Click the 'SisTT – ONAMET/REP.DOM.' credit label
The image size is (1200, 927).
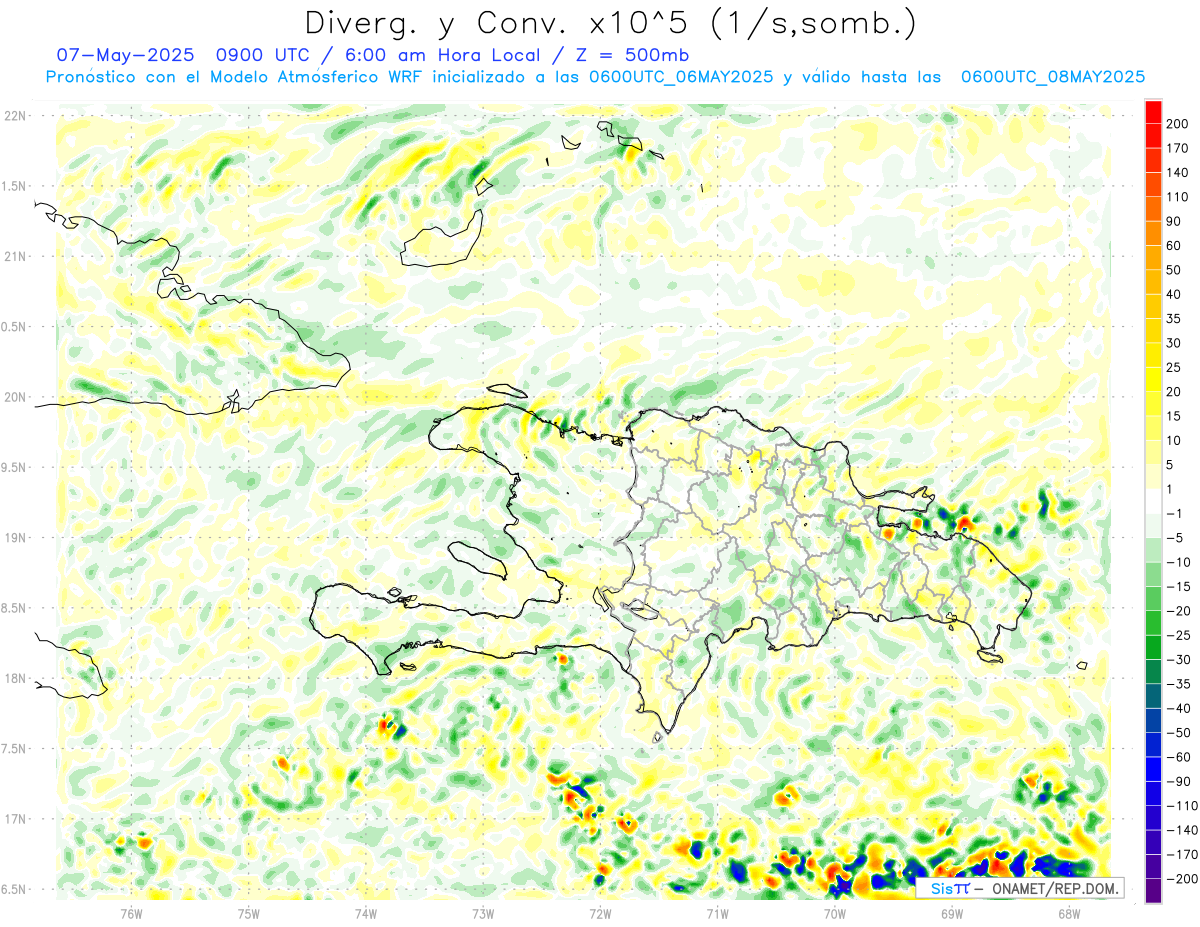pos(1019,888)
